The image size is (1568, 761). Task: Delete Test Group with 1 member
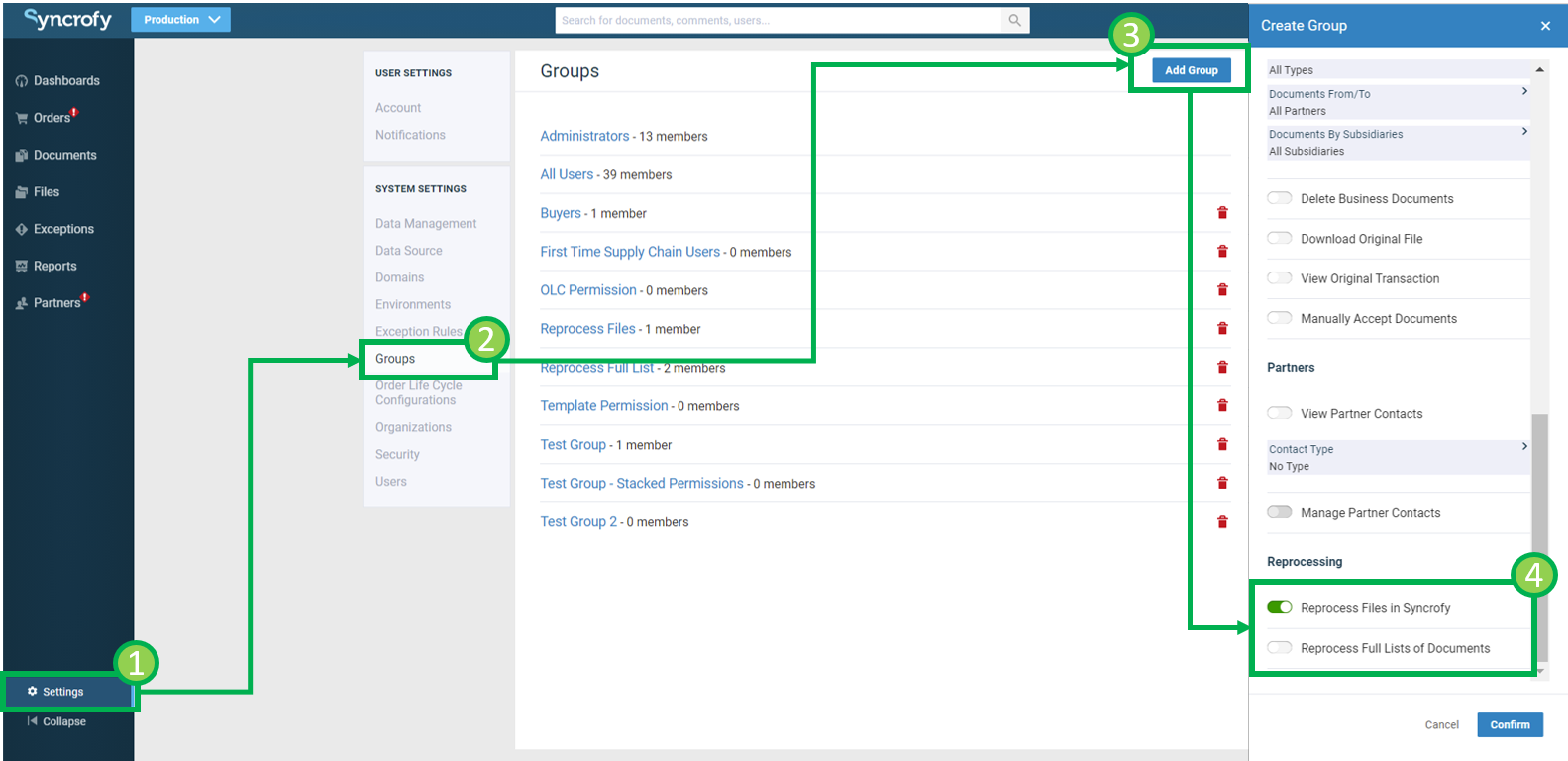click(1222, 445)
